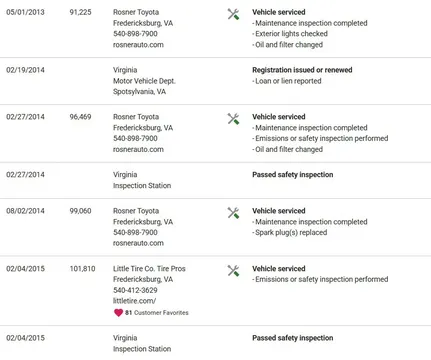This screenshot has width=431, height=360.
Task: Click Passed safety inspection on 02/27/2014
Action: pos(293,175)
